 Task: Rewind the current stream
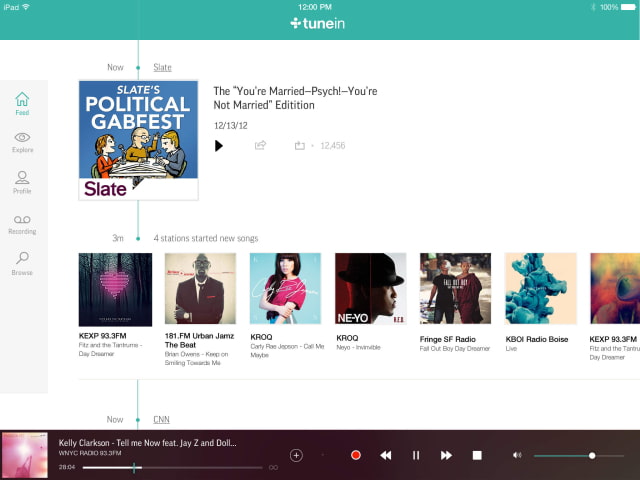(386, 455)
